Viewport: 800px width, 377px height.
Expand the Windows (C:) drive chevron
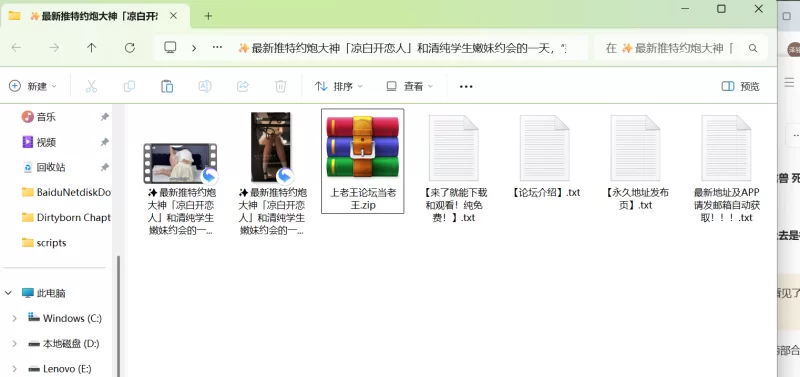(14, 318)
